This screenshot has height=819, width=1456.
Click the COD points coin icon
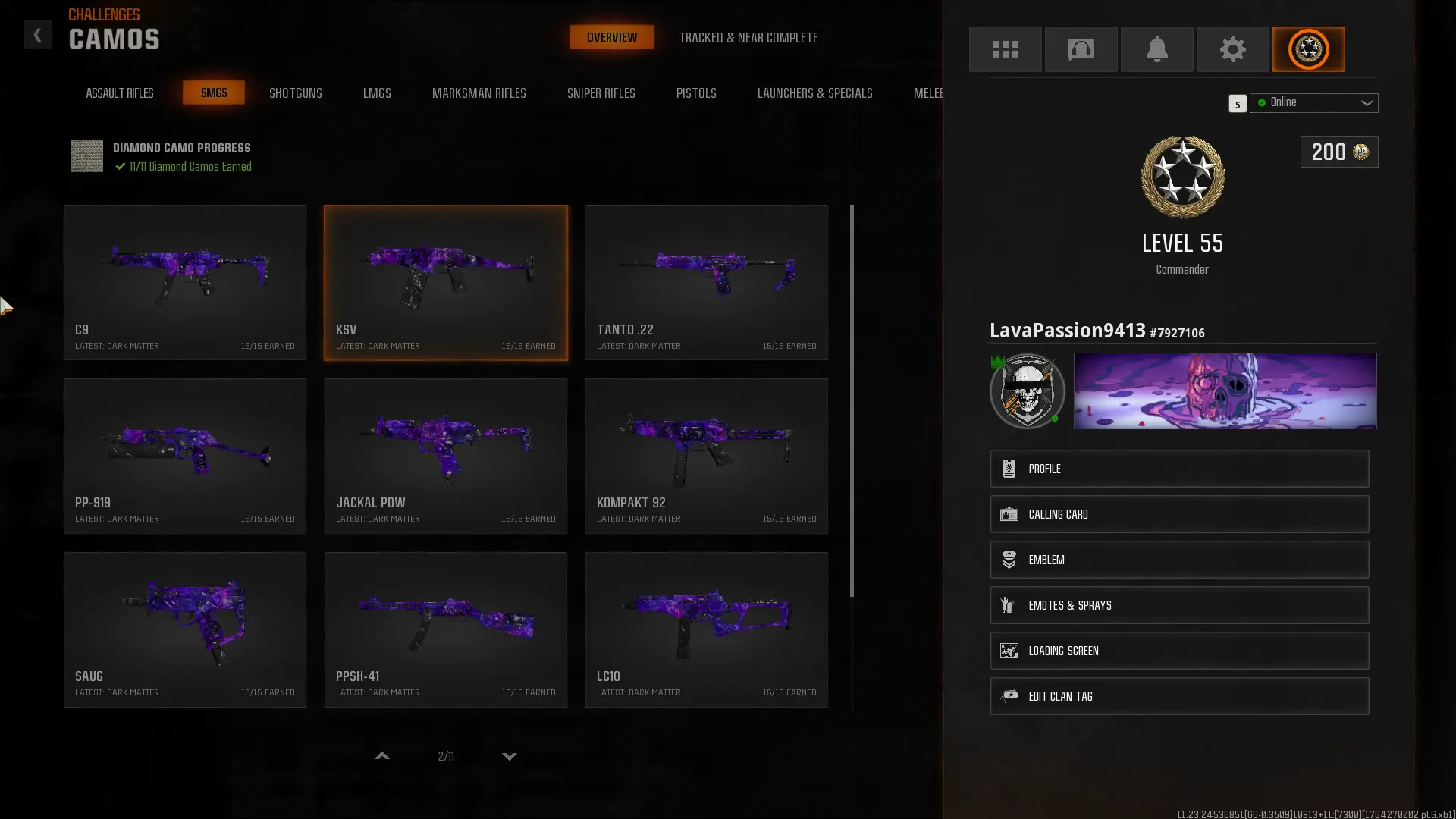(1361, 152)
